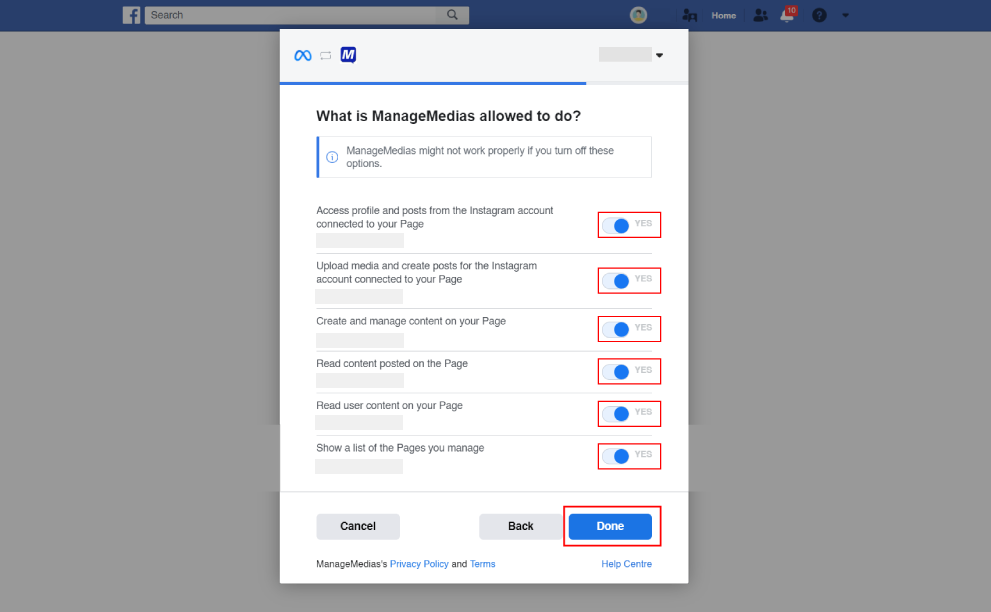Open the Help Centre link
The image size is (991, 612).
626,564
